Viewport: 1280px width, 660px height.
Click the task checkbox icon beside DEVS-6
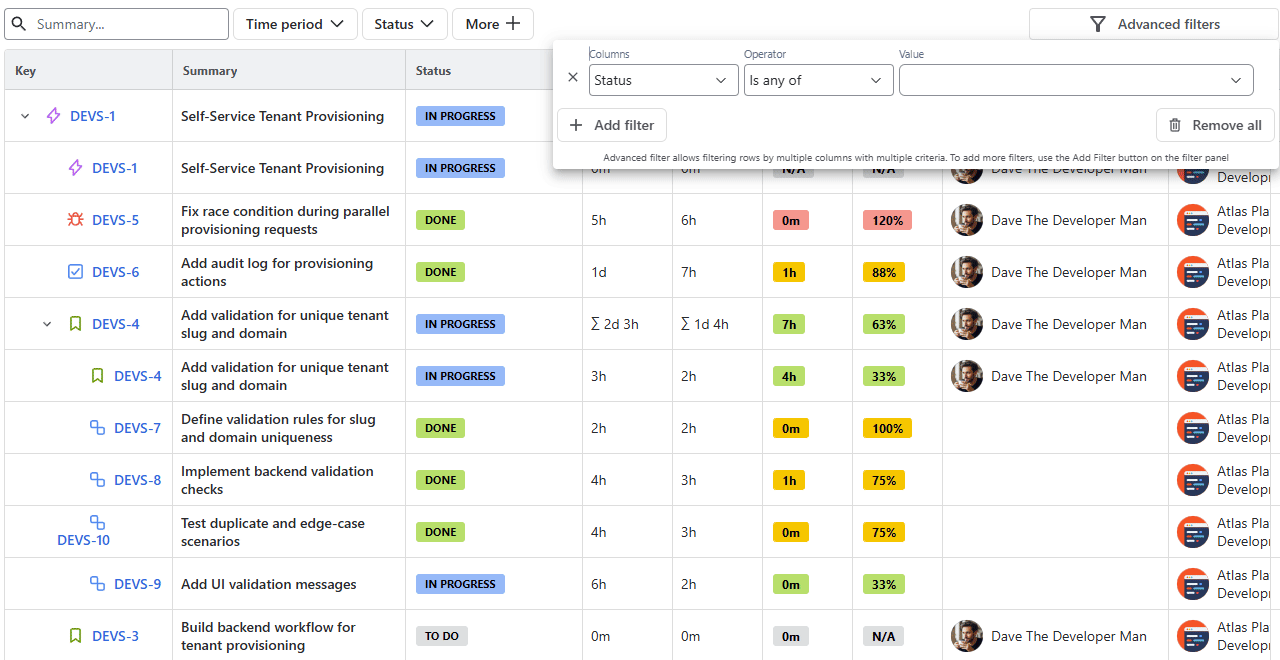pyautogui.click(x=75, y=272)
